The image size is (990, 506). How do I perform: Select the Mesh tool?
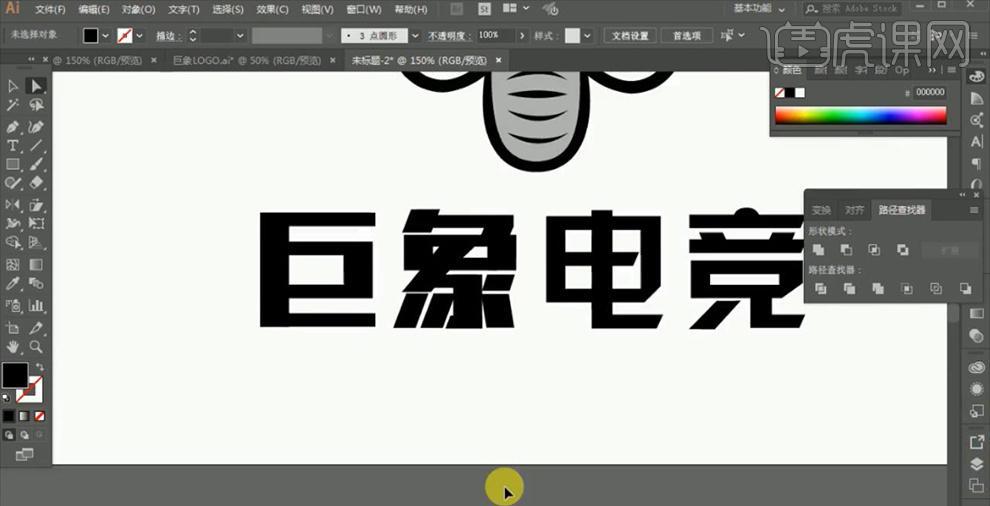13,264
